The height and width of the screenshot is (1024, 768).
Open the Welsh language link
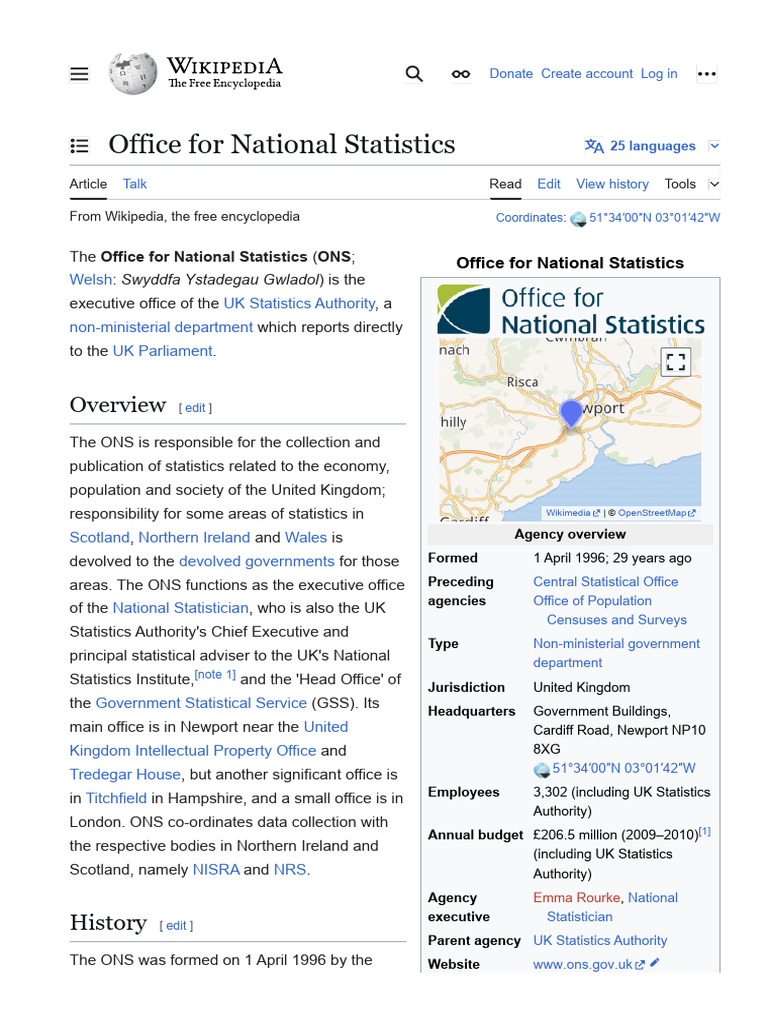point(91,280)
